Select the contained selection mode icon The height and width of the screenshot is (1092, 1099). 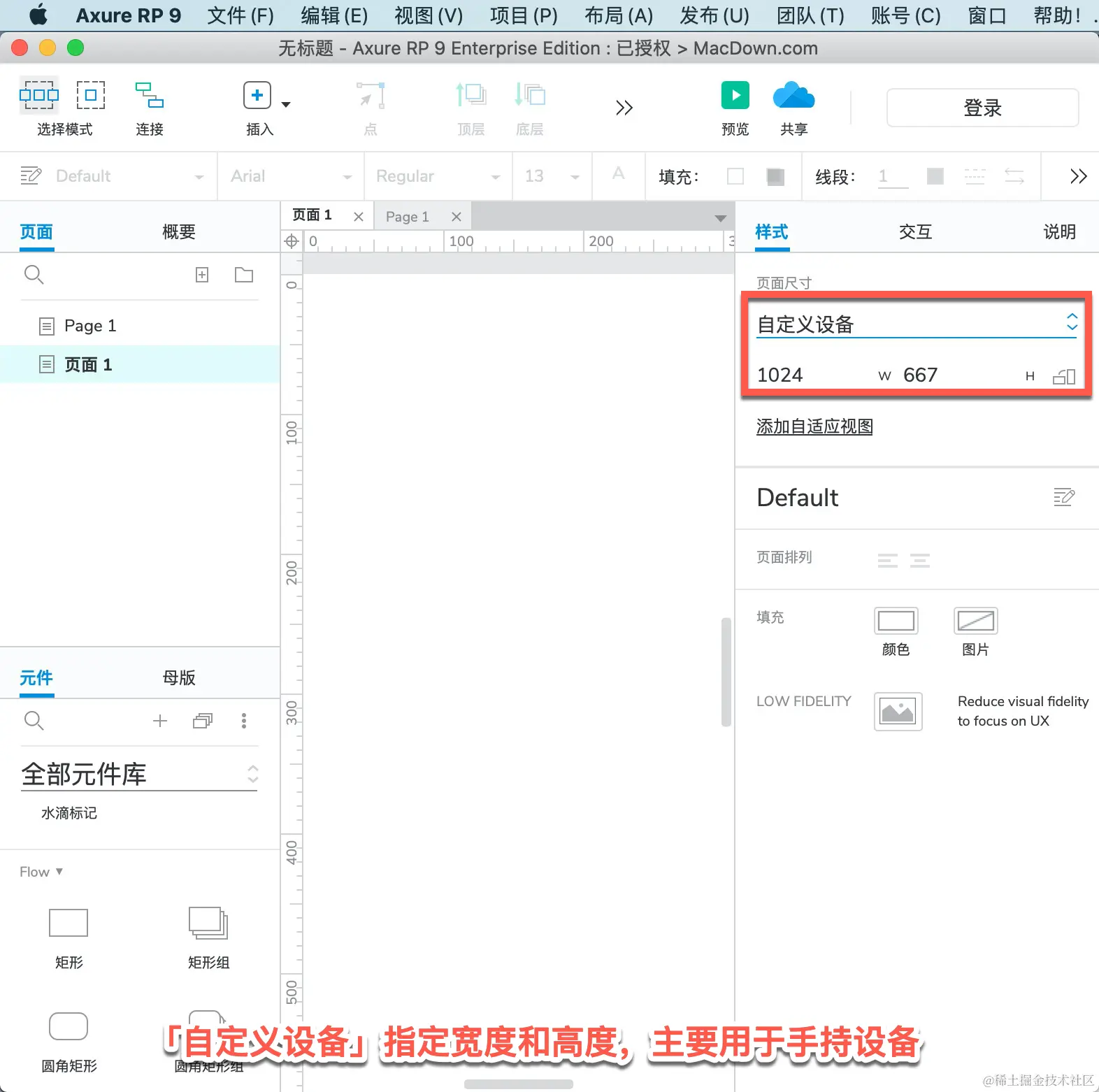[x=91, y=95]
